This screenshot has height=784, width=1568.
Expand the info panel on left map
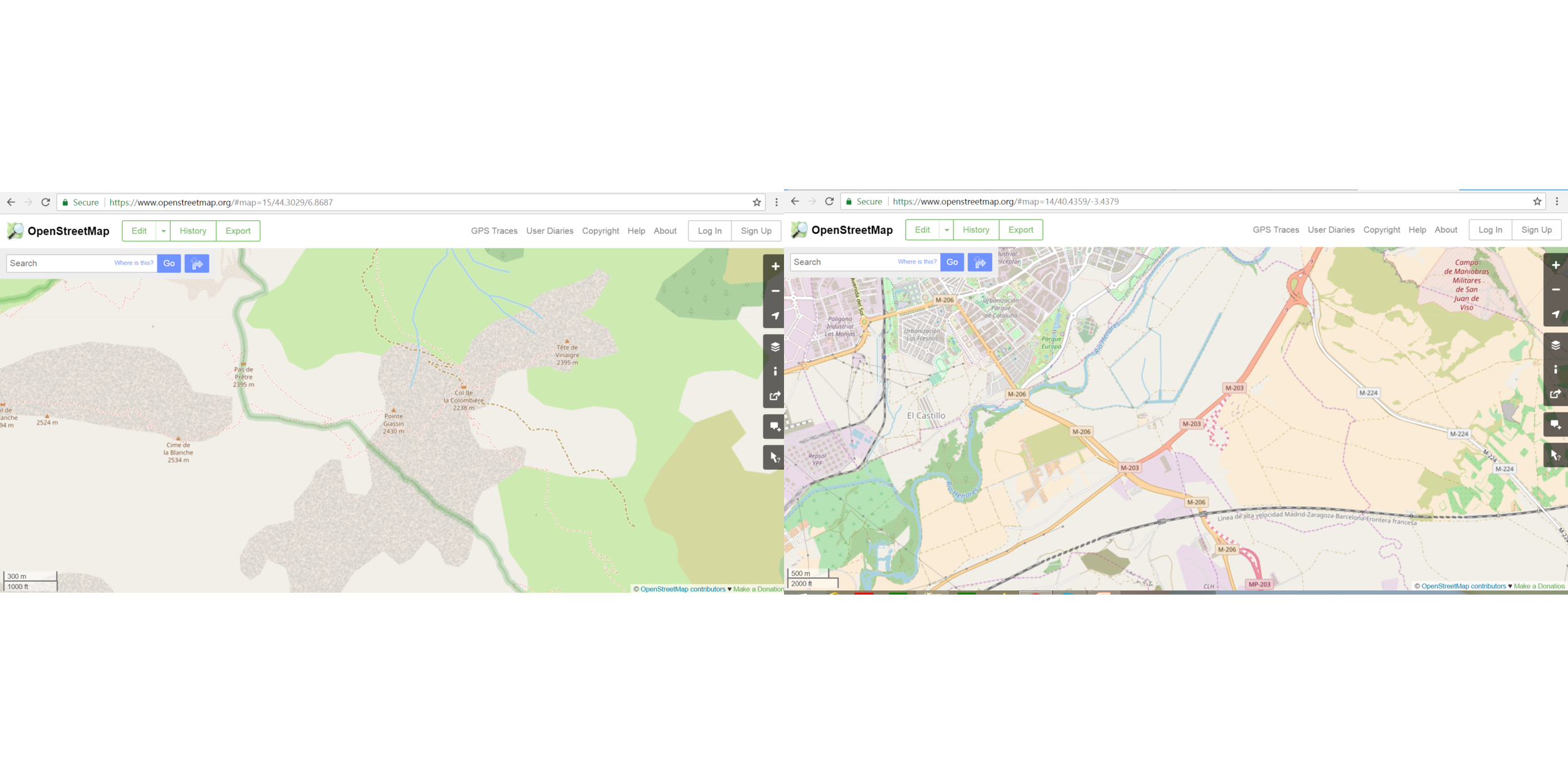click(x=775, y=370)
